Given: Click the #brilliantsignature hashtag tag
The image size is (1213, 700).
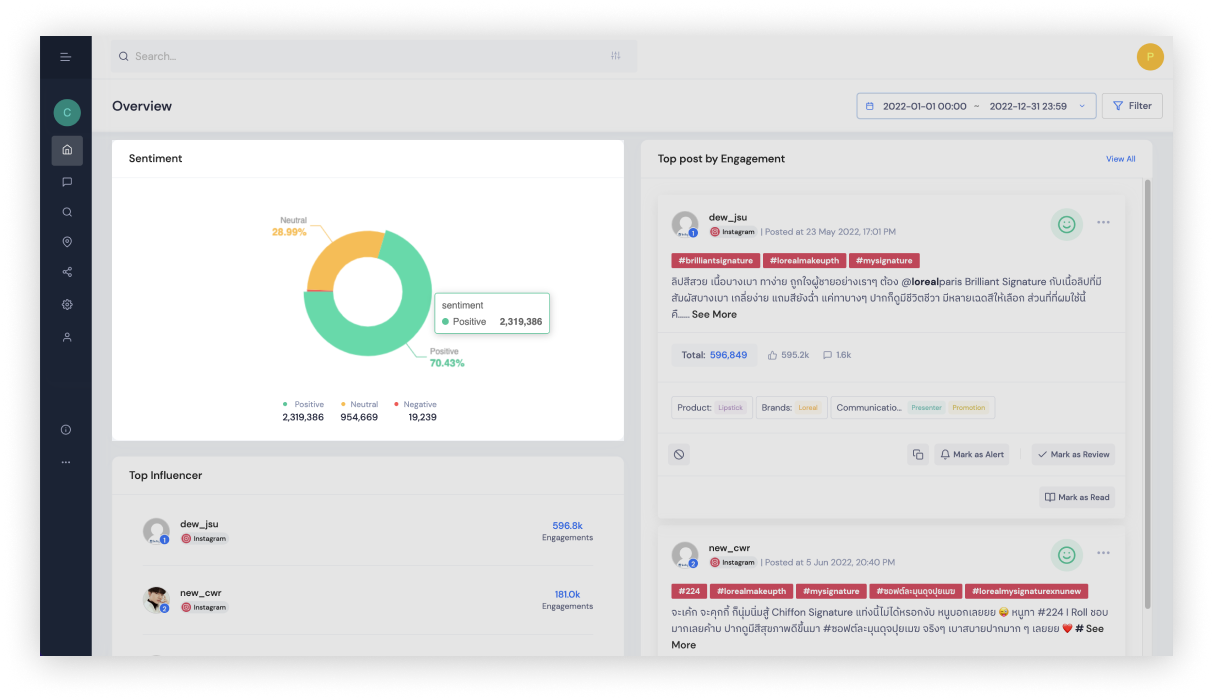Looking at the screenshot, I should pos(714,260).
